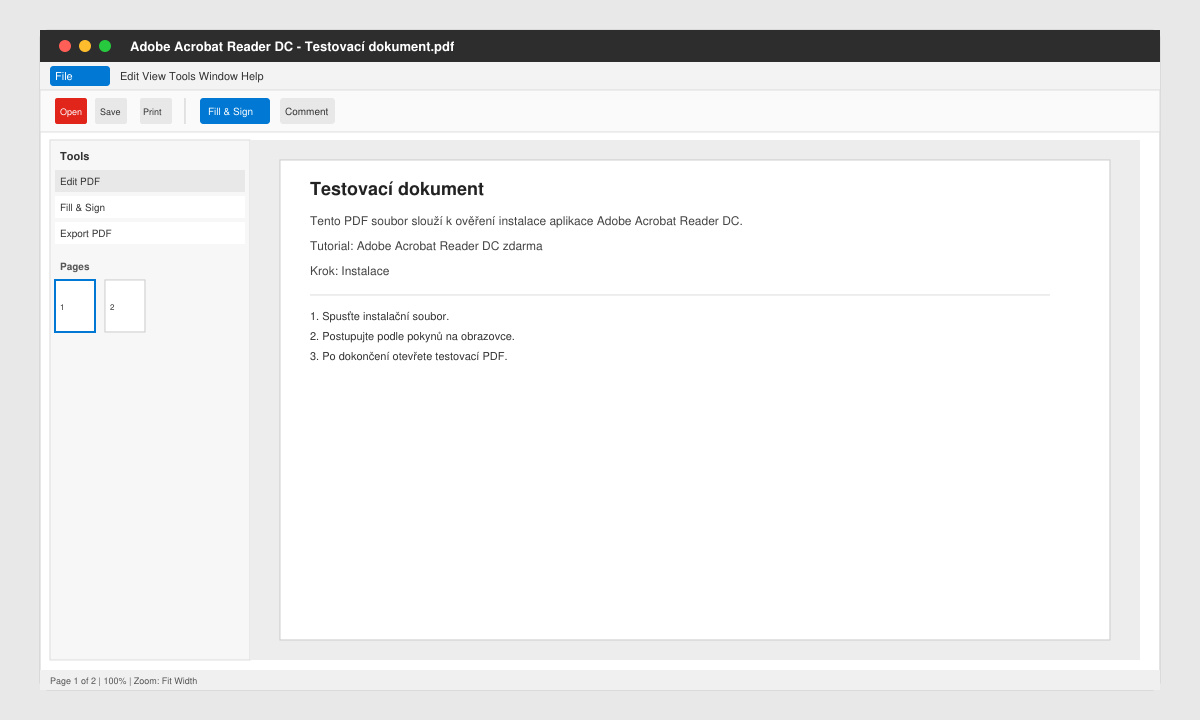Click 'Zoom: Fit Width' in status bar

tap(166, 681)
